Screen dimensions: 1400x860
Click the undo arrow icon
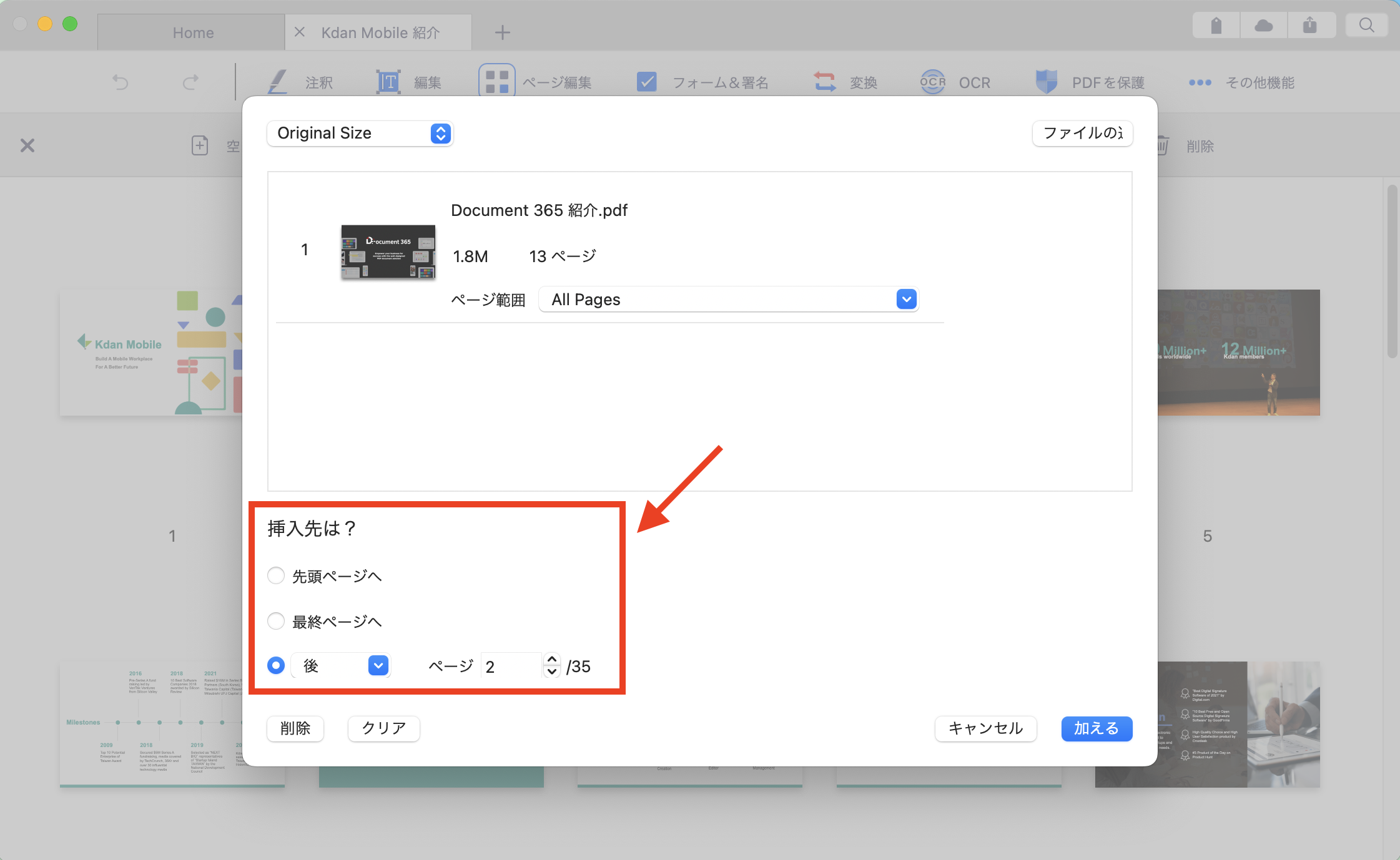pyautogui.click(x=120, y=82)
